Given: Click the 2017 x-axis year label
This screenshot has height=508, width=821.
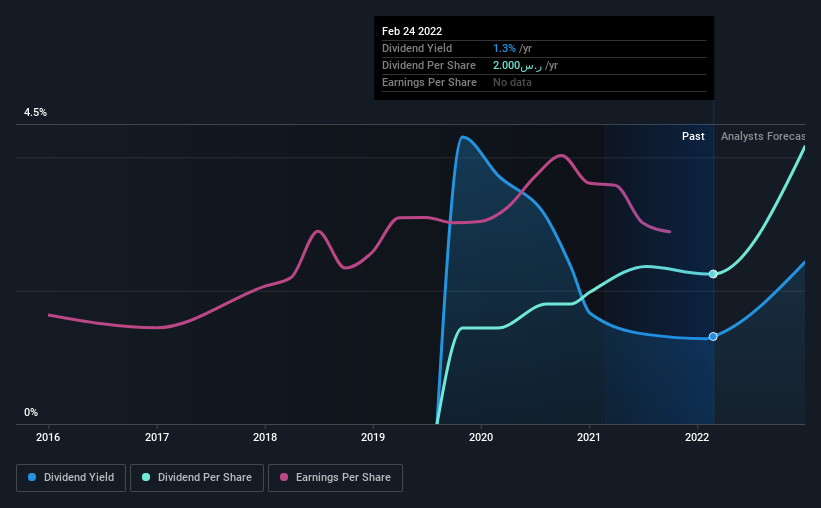Looking at the screenshot, I should [x=157, y=437].
